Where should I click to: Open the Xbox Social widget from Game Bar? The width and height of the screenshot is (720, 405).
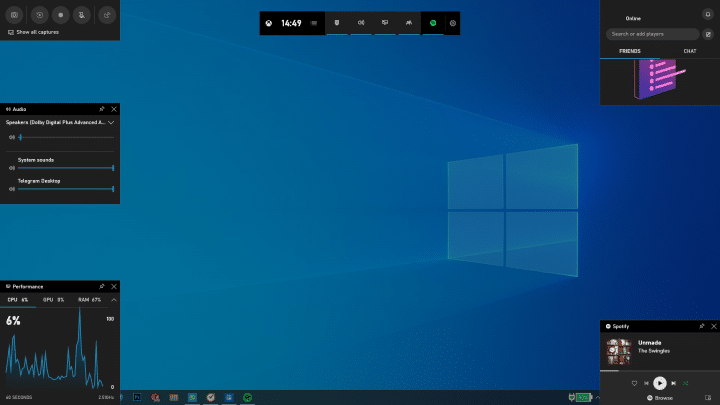point(408,22)
